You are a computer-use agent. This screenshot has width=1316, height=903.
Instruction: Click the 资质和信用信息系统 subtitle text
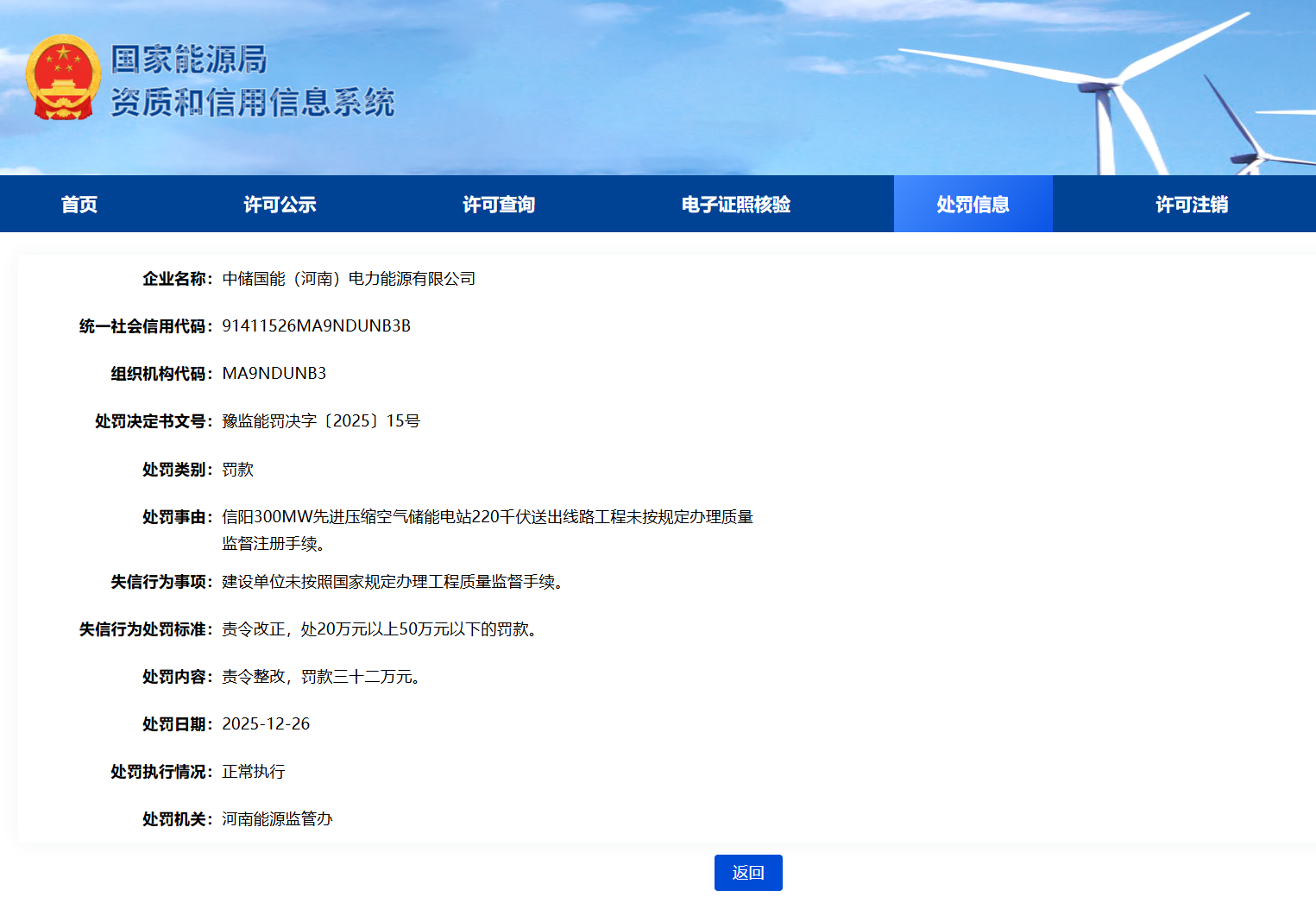(252, 103)
